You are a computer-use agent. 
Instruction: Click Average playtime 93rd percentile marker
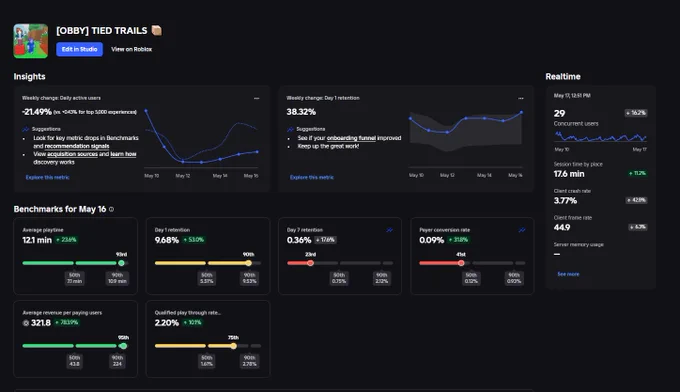click(x=121, y=263)
